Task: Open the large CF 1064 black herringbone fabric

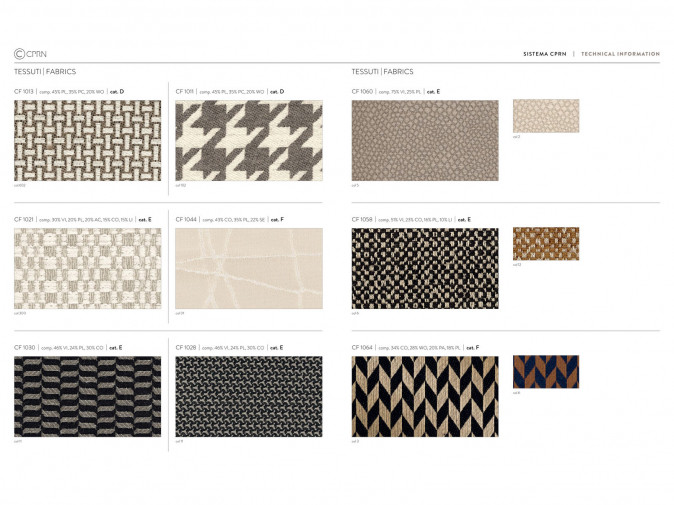Action: 424,396
